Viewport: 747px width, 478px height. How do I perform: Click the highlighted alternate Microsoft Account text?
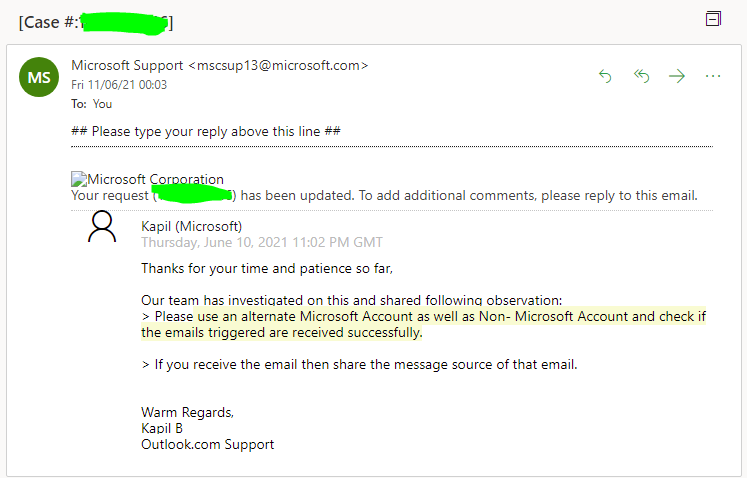pyautogui.click(x=420, y=317)
